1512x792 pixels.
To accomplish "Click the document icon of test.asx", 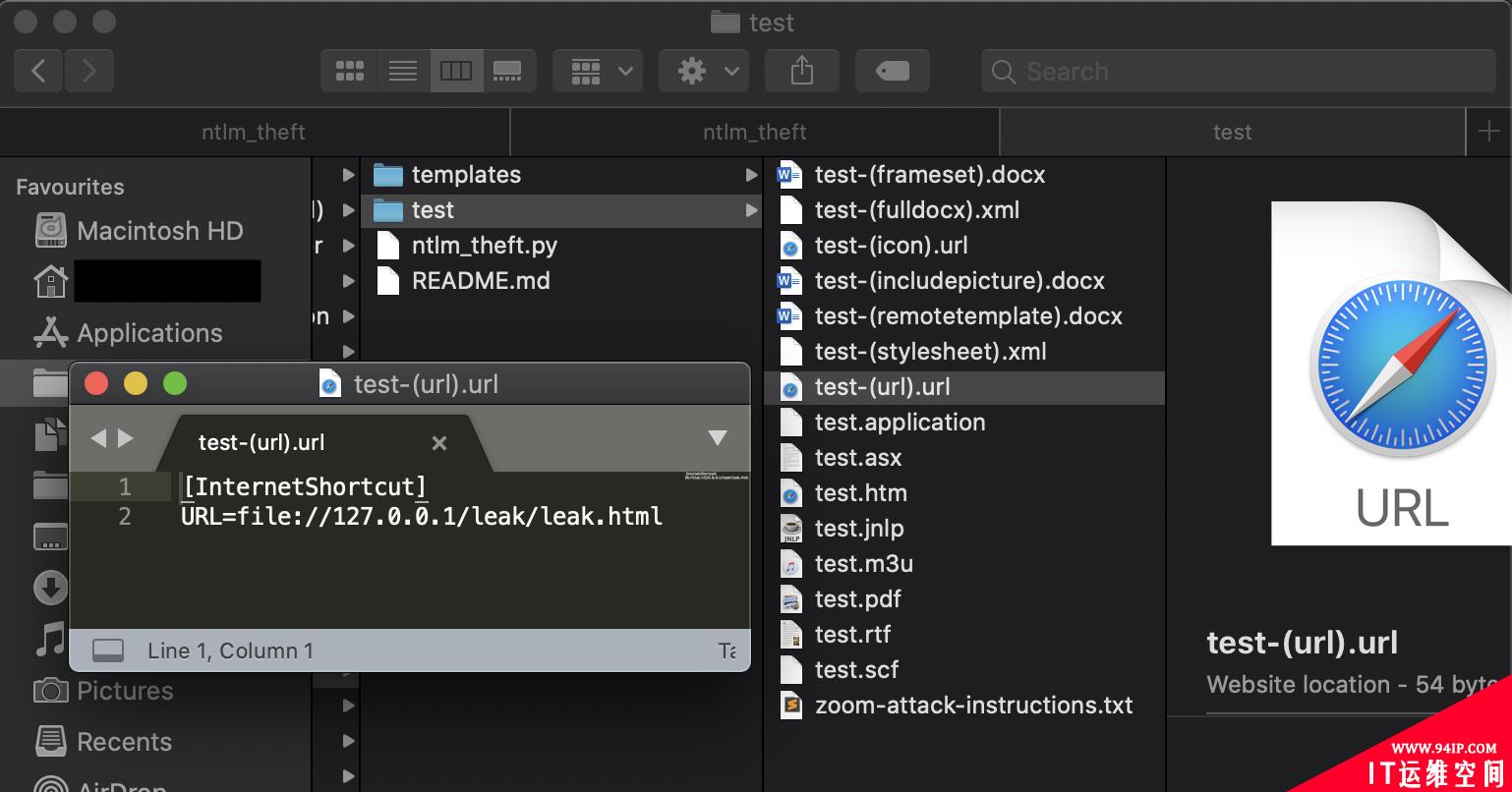I will [x=790, y=458].
